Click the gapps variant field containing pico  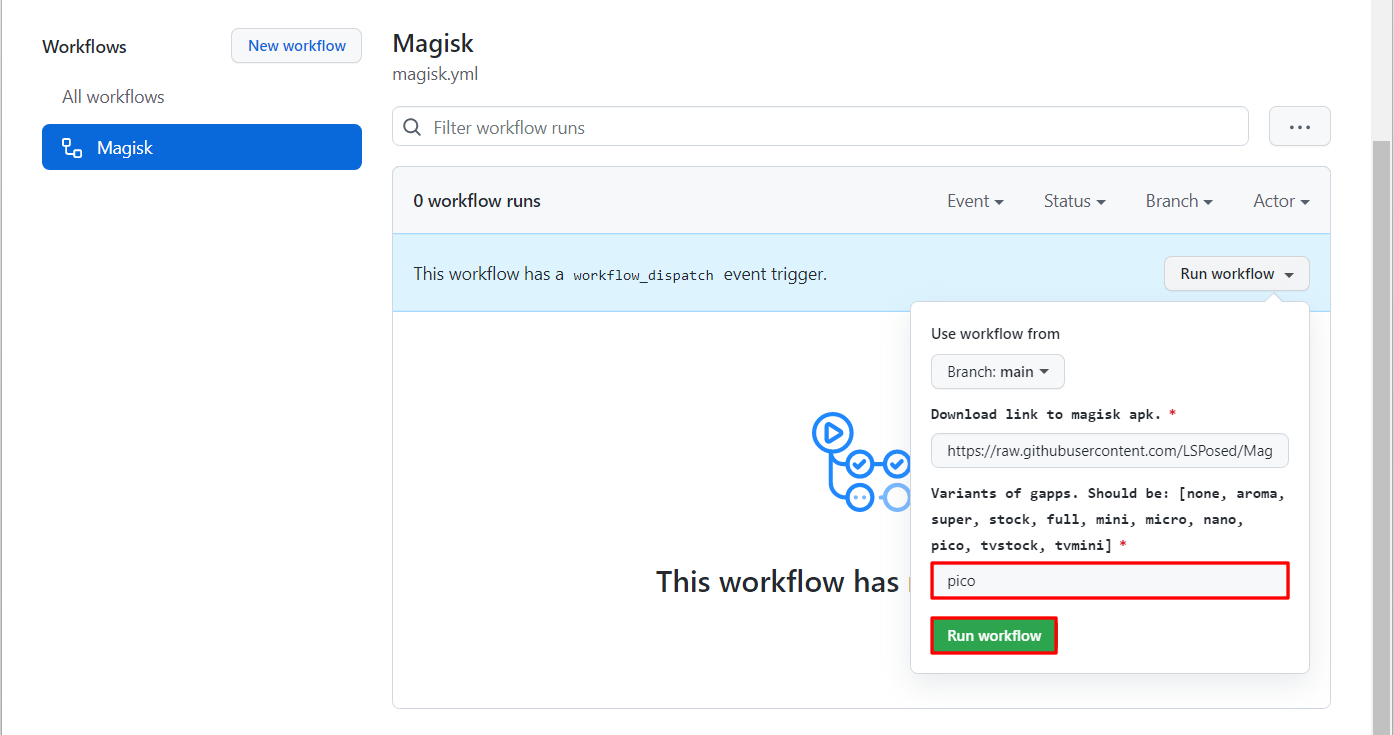pyautogui.click(x=1110, y=581)
